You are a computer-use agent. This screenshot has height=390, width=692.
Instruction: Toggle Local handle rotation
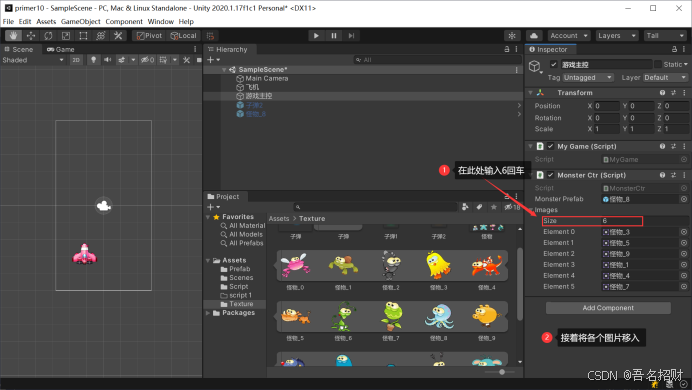click(183, 36)
